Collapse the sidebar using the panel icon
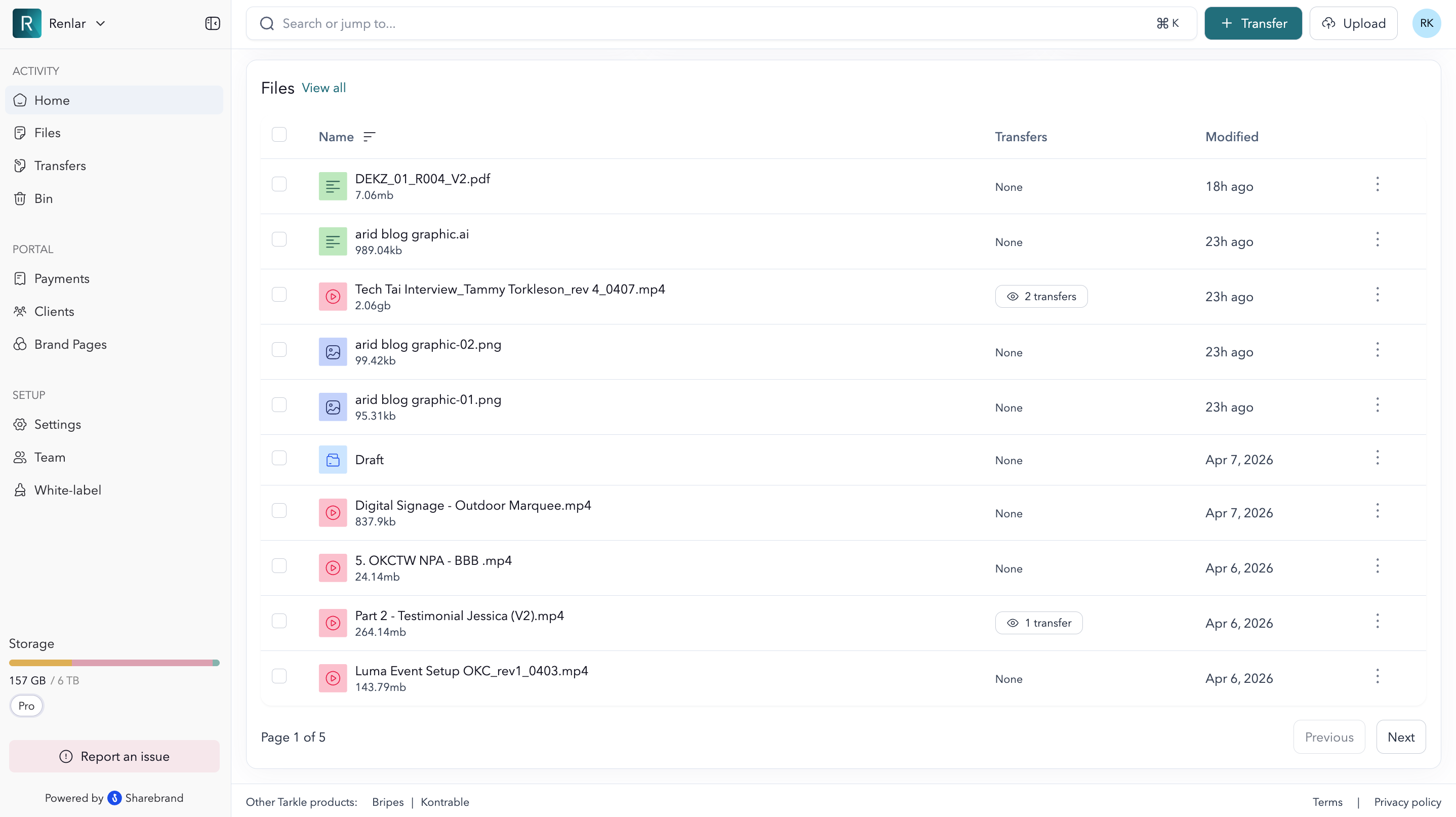Viewport: 1456px width, 817px height. [212, 24]
